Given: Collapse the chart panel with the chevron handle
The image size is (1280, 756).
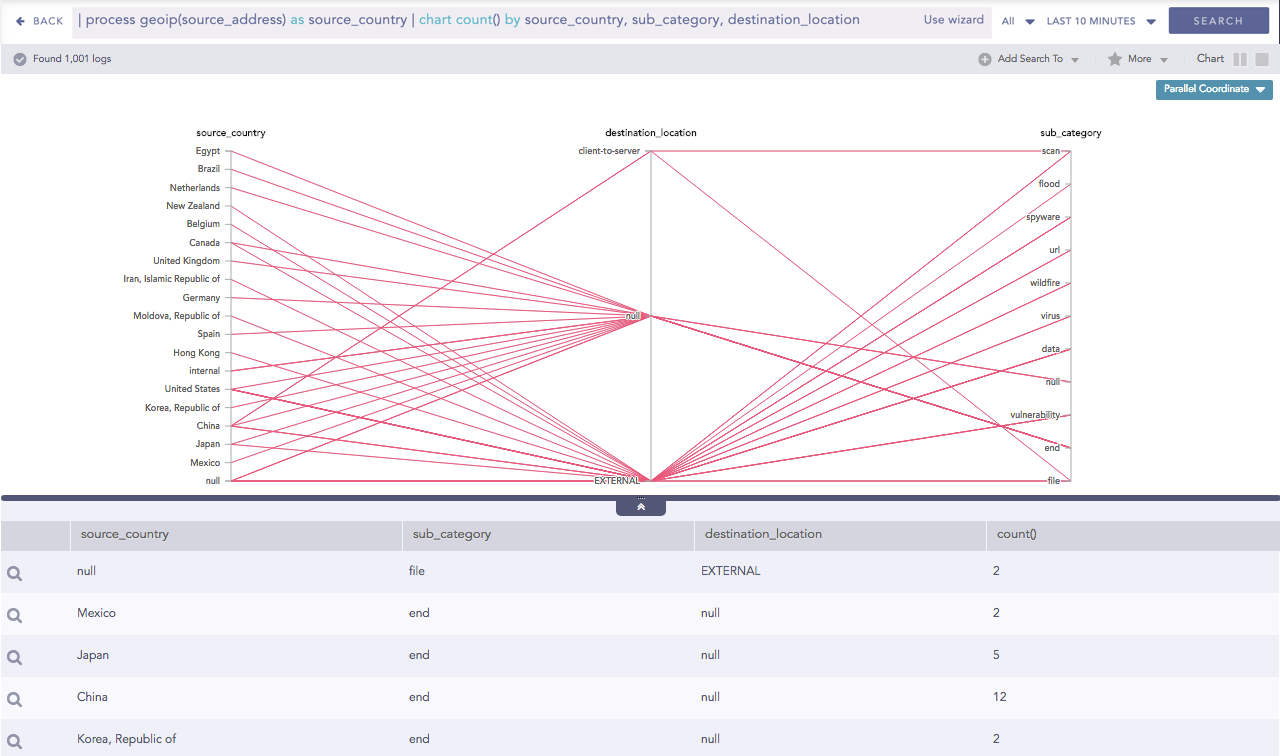Looking at the screenshot, I should click(x=641, y=507).
